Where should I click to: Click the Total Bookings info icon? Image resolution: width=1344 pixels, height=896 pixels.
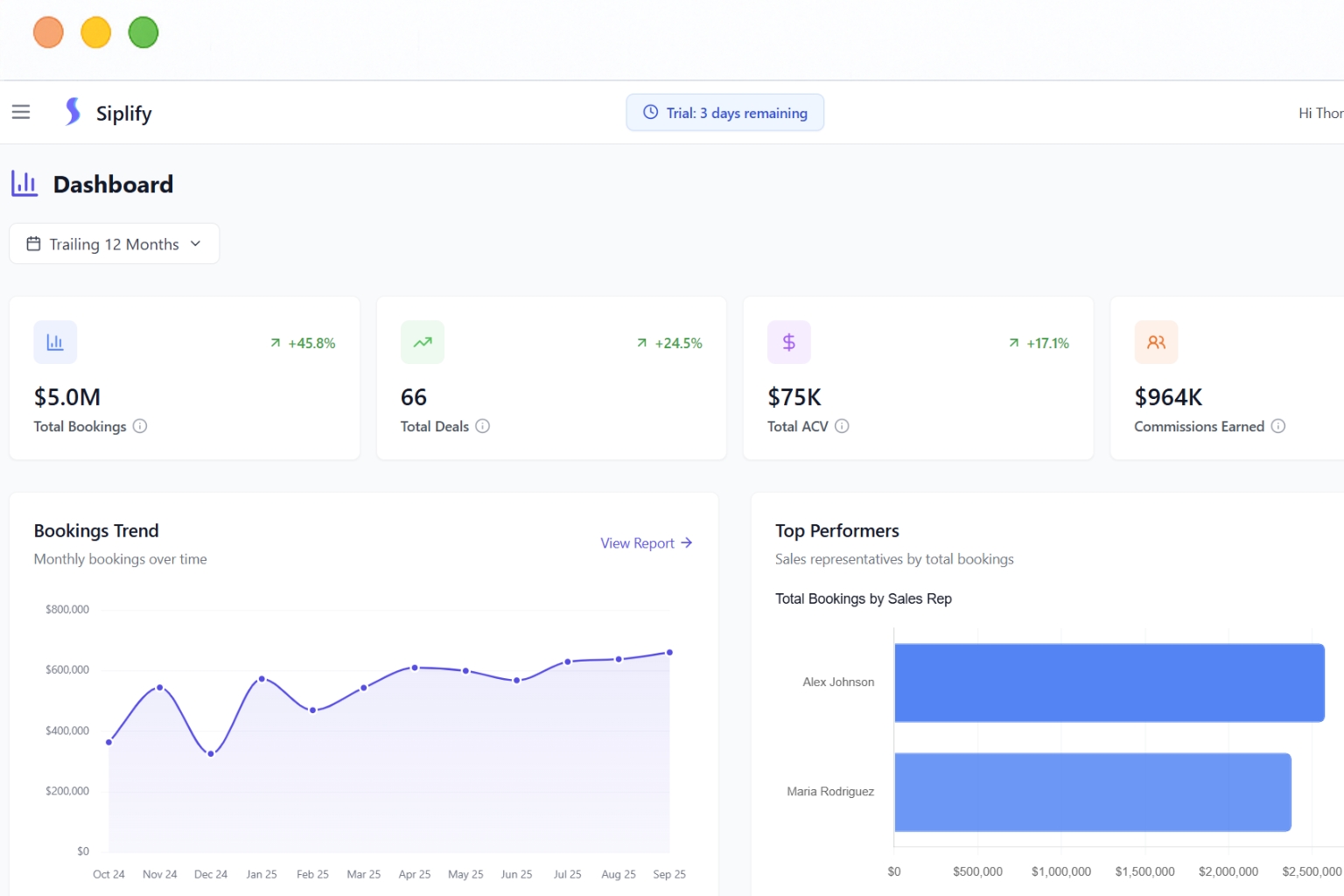click(140, 426)
